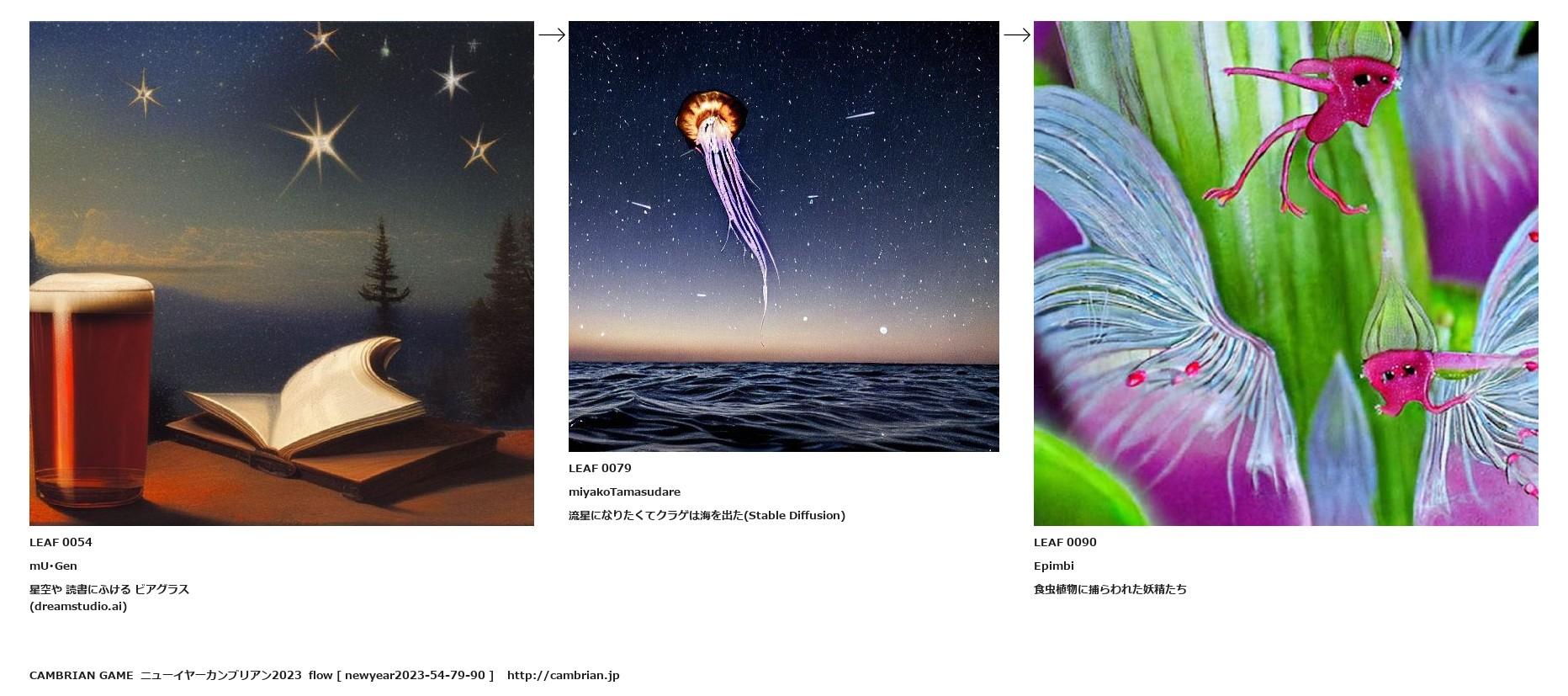Image resolution: width=1568 pixels, height=696 pixels.
Task: Click the CAMBRIAN GAME footer title
Action: tap(82, 675)
